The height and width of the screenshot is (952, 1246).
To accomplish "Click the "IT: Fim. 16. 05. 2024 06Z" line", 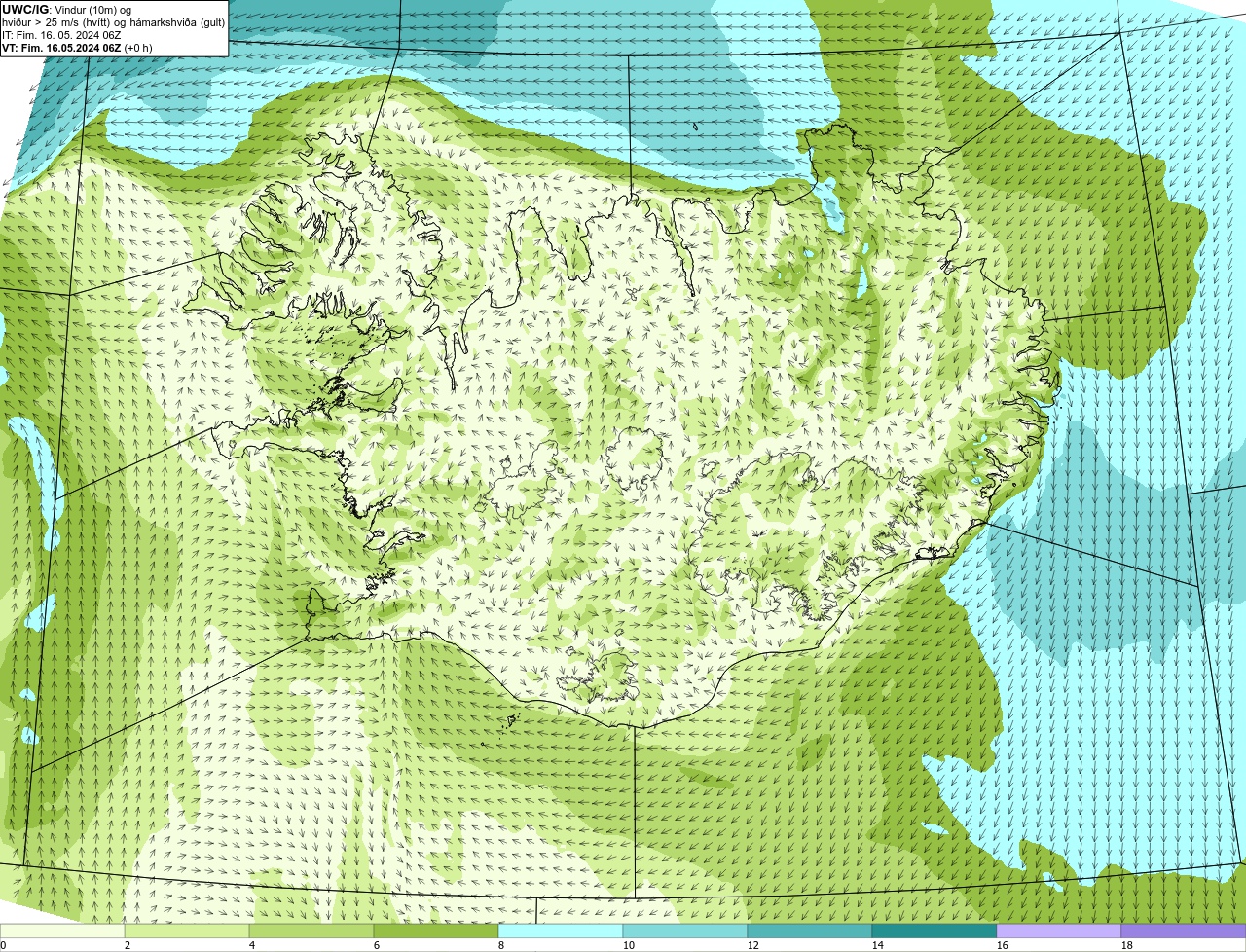I will (x=61, y=35).
